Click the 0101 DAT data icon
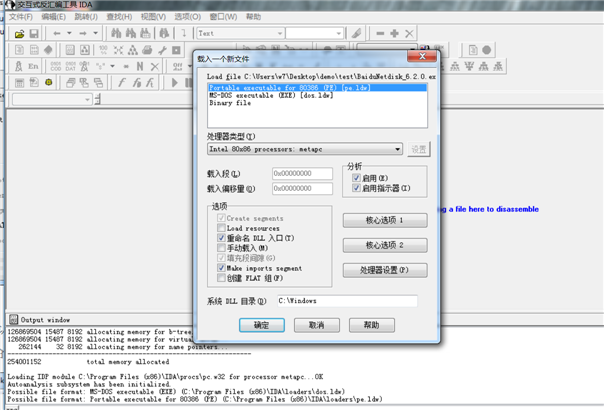This screenshot has width=604, height=410. (70, 66)
